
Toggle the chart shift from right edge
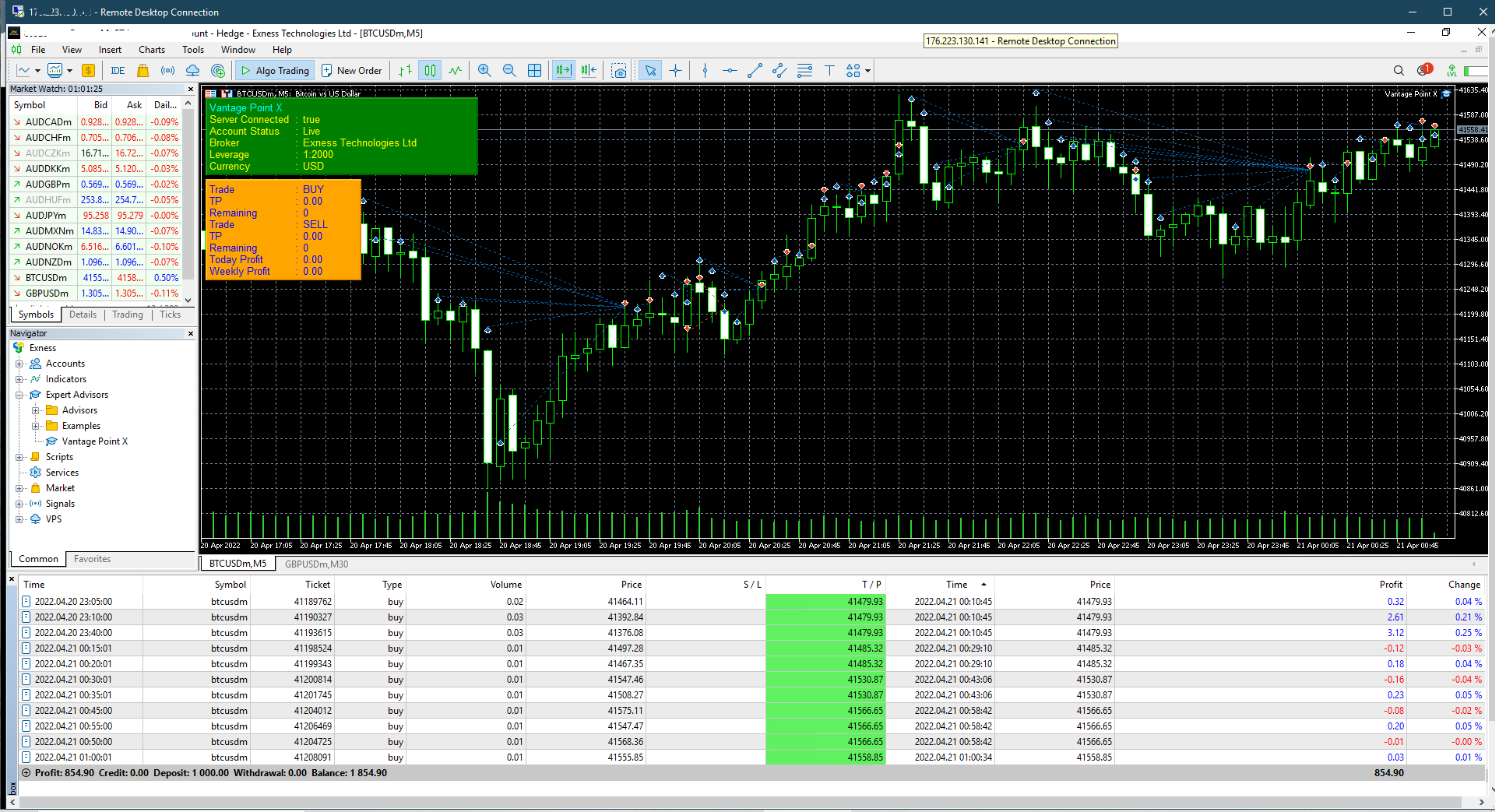(x=589, y=70)
